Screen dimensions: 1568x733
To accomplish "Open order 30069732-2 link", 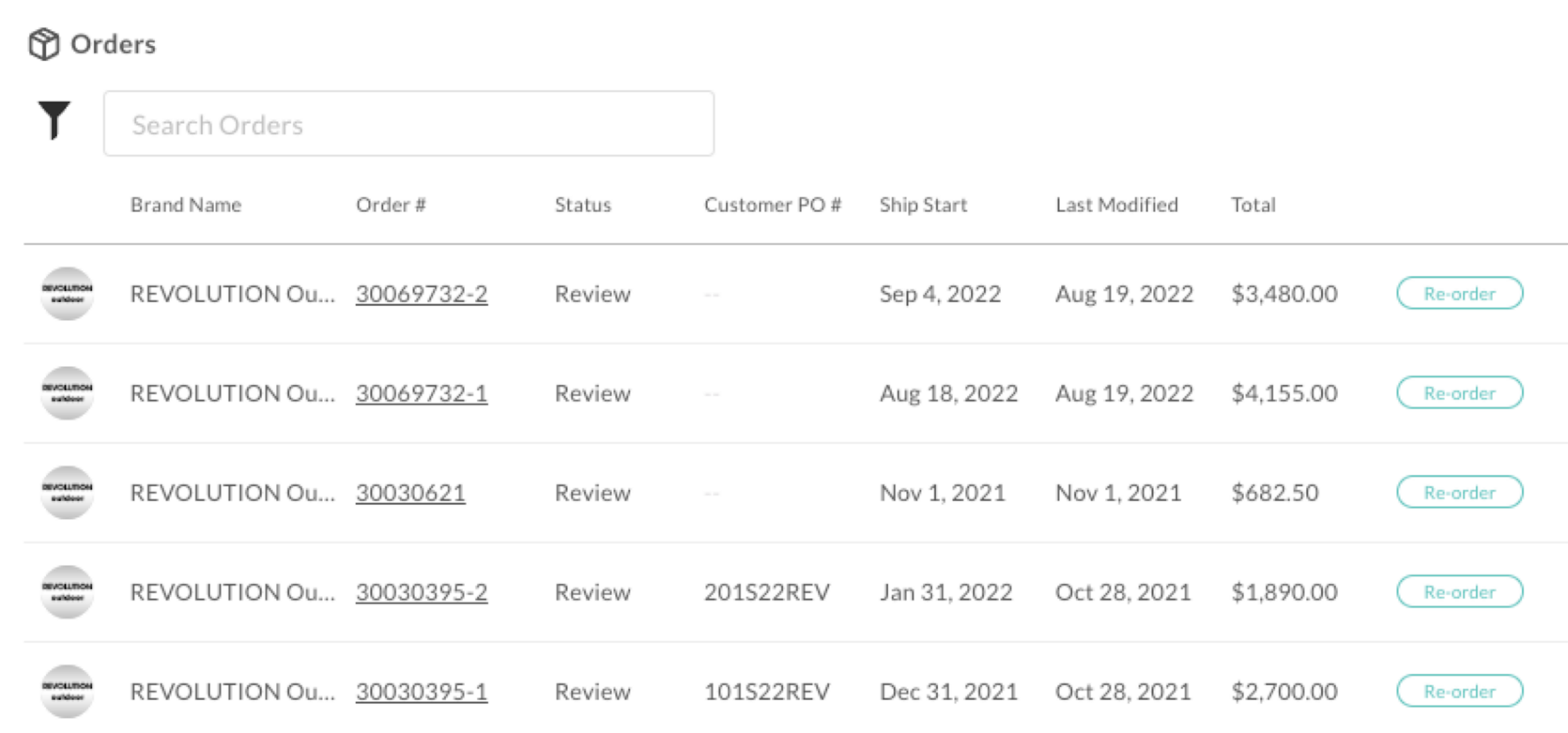I will pyautogui.click(x=422, y=294).
